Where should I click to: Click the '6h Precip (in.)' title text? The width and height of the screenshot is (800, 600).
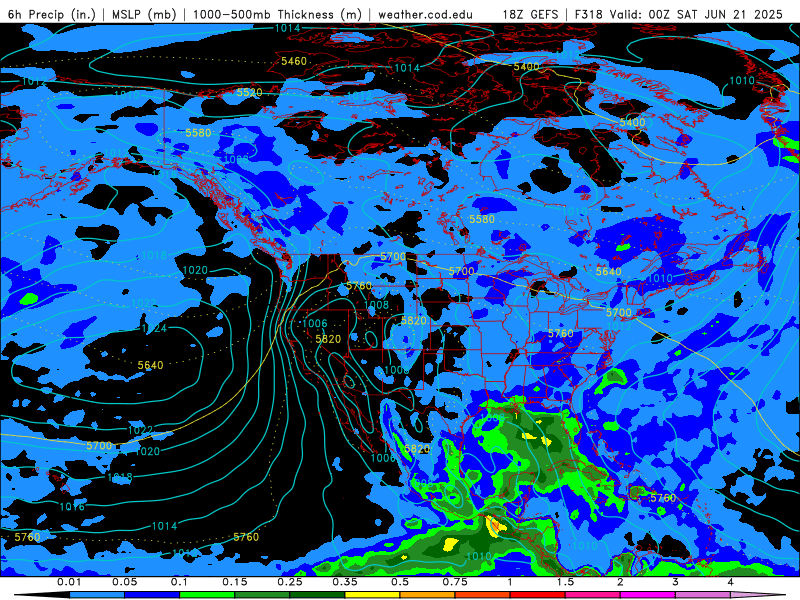pos(52,14)
